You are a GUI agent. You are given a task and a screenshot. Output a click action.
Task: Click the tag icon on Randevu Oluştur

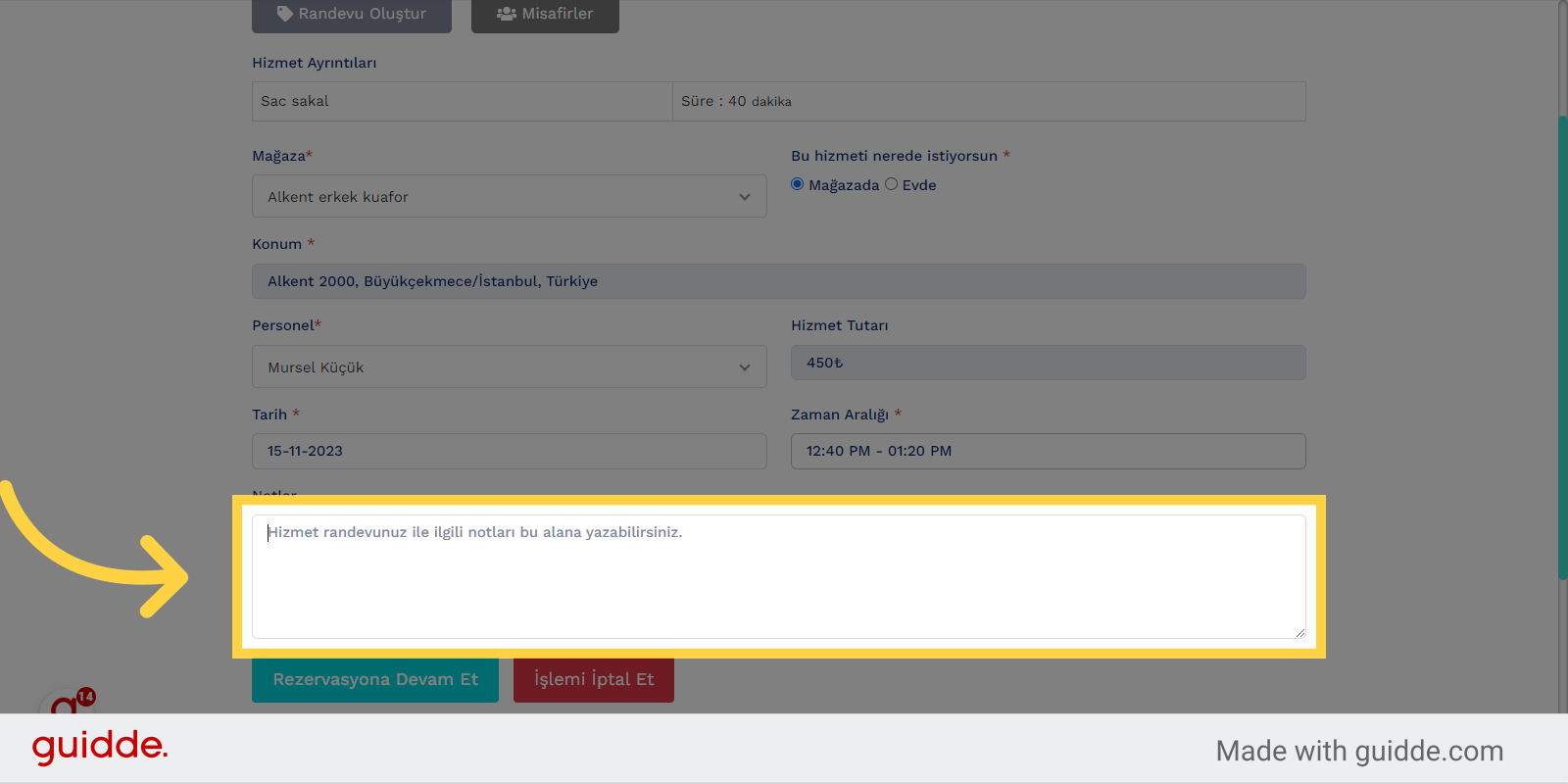point(285,14)
